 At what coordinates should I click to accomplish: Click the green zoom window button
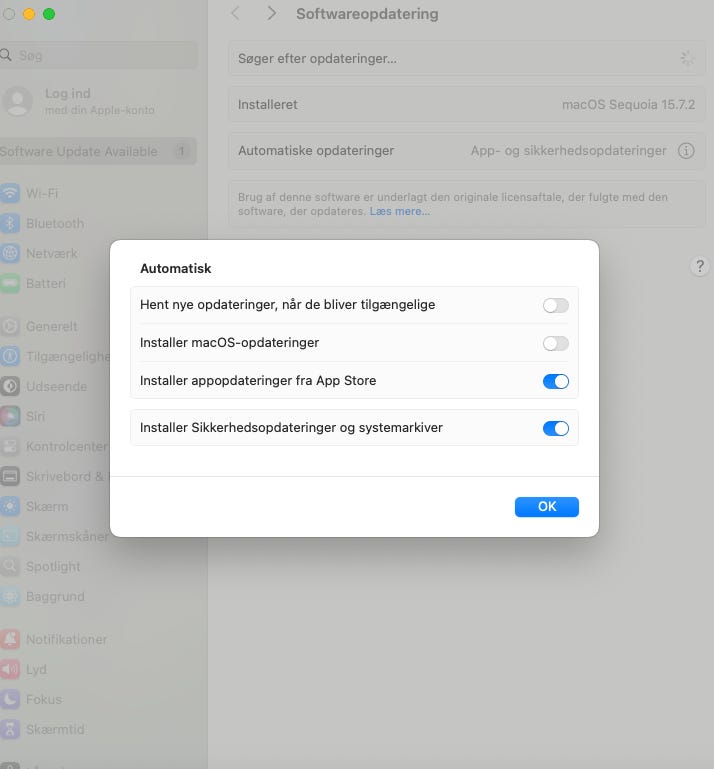[x=49, y=14]
